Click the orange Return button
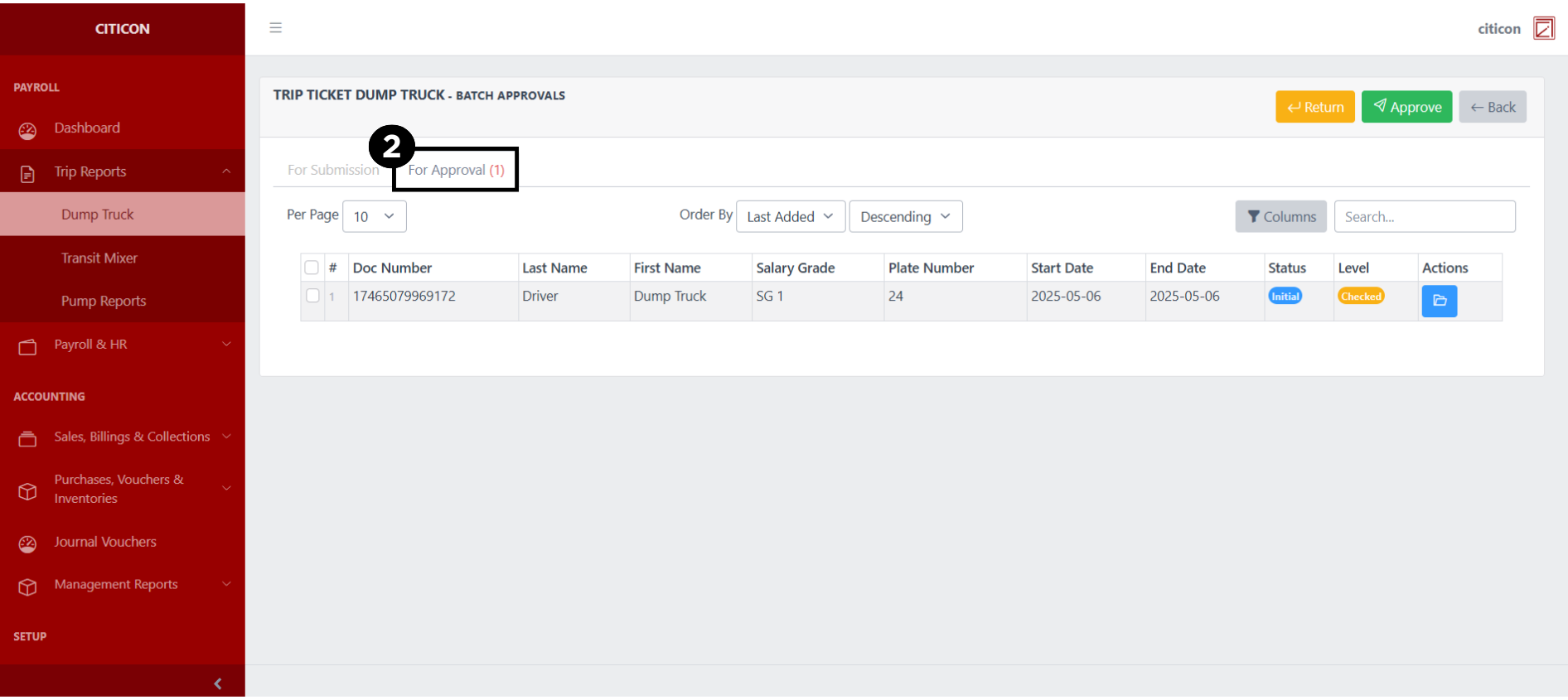The width and height of the screenshot is (1568, 700). pyautogui.click(x=1314, y=107)
